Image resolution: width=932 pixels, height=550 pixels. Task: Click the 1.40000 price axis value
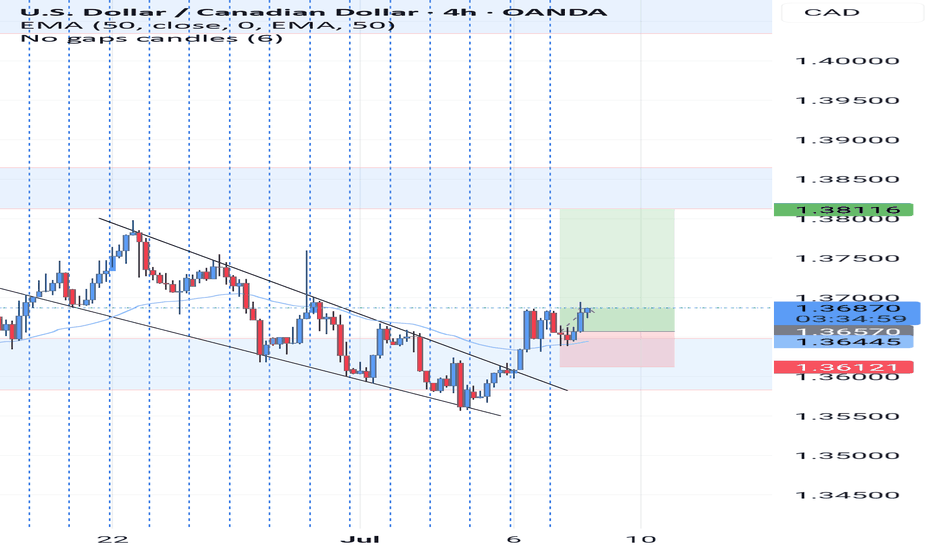tap(848, 61)
